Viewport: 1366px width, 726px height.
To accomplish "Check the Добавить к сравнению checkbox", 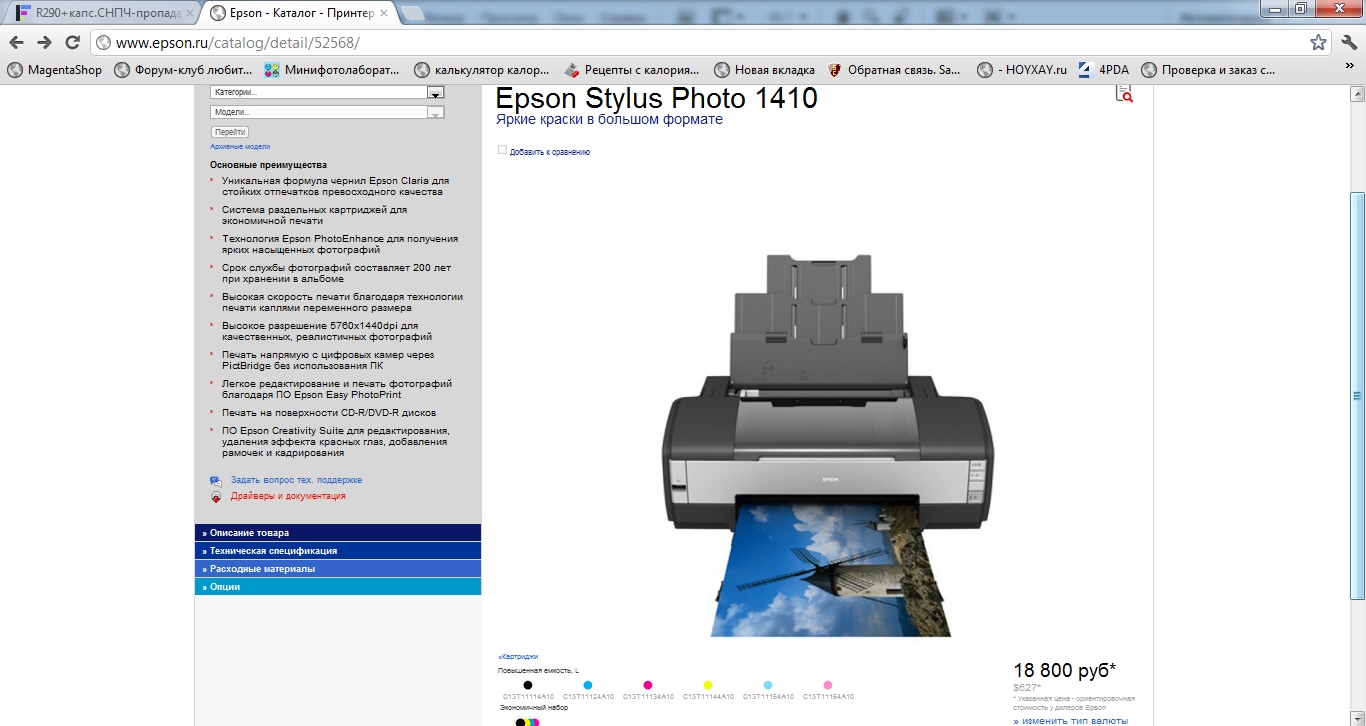I will point(503,150).
